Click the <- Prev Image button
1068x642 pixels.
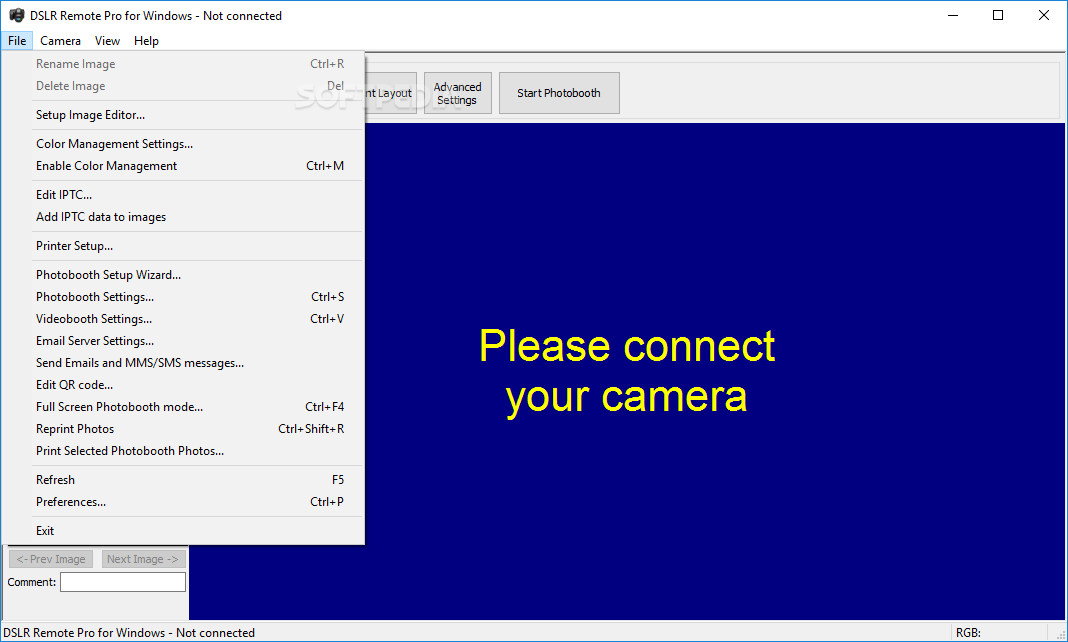pos(51,559)
